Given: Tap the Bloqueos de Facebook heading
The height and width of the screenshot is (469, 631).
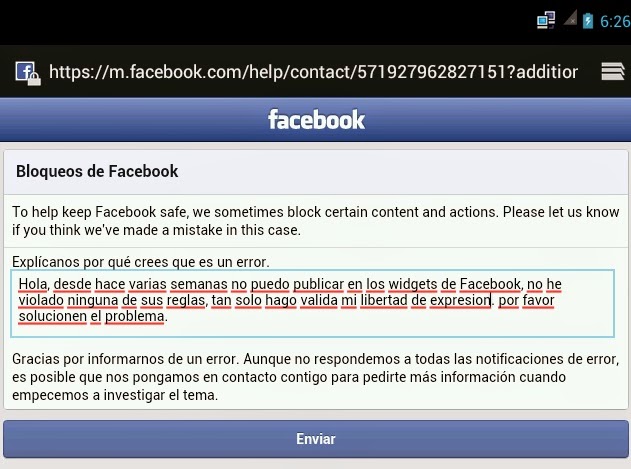Looking at the screenshot, I should [x=97, y=171].
